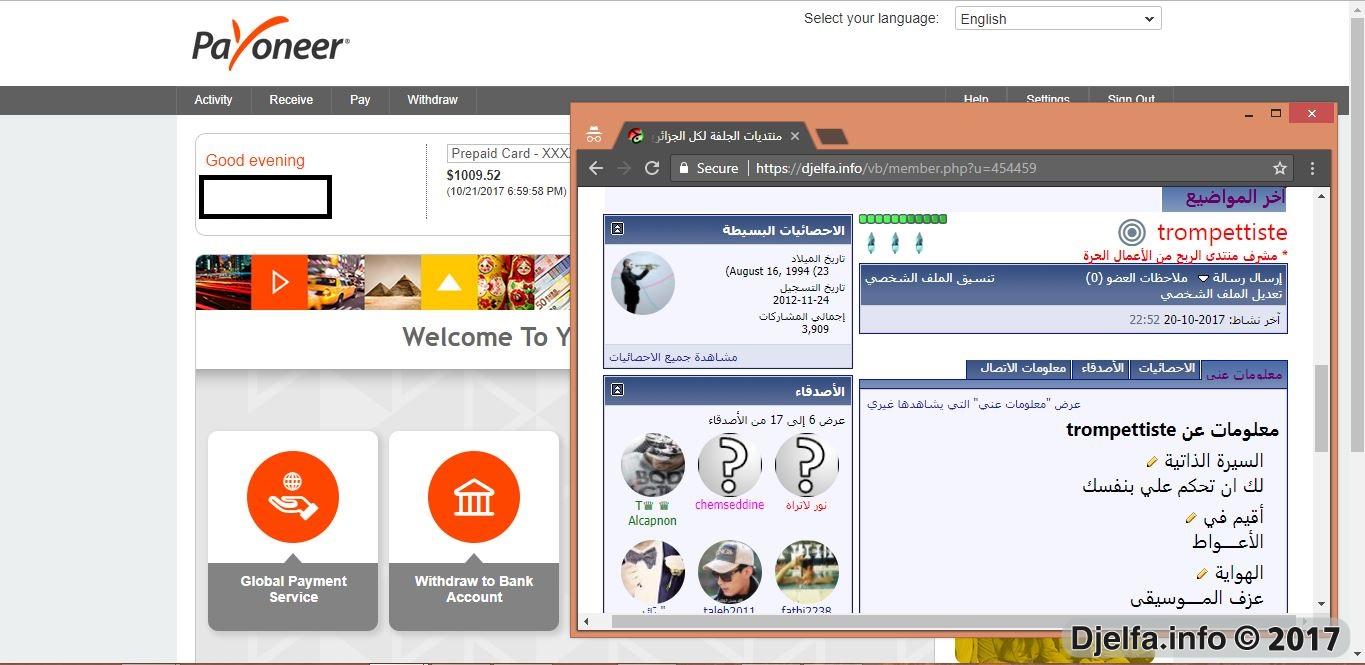Click the view About Me as others link
This screenshot has width=1365, height=665.
[974, 404]
